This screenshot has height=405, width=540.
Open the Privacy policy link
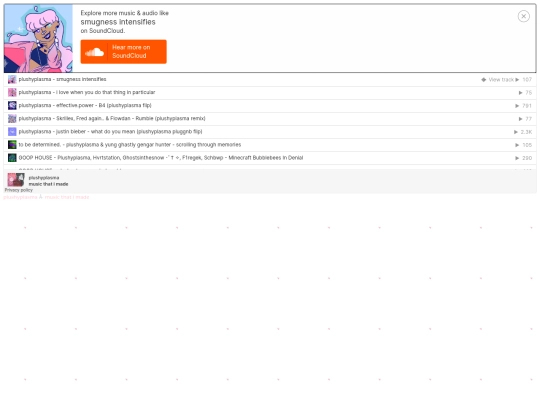[x=19, y=190]
